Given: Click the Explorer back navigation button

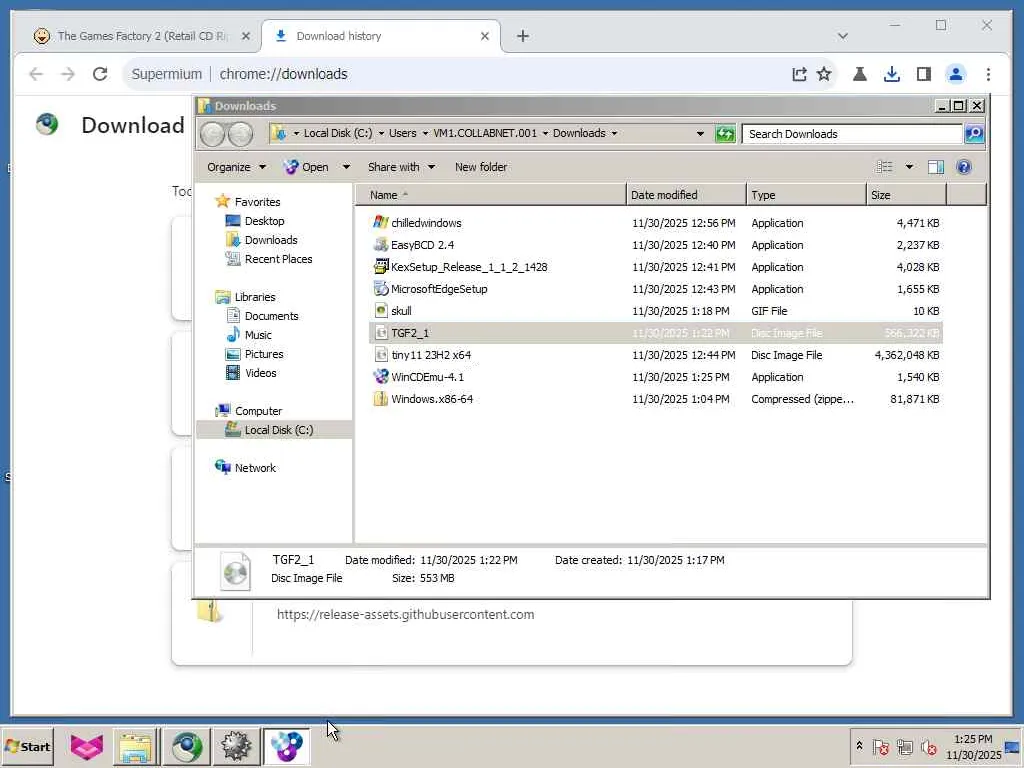Looking at the screenshot, I should 212,134.
